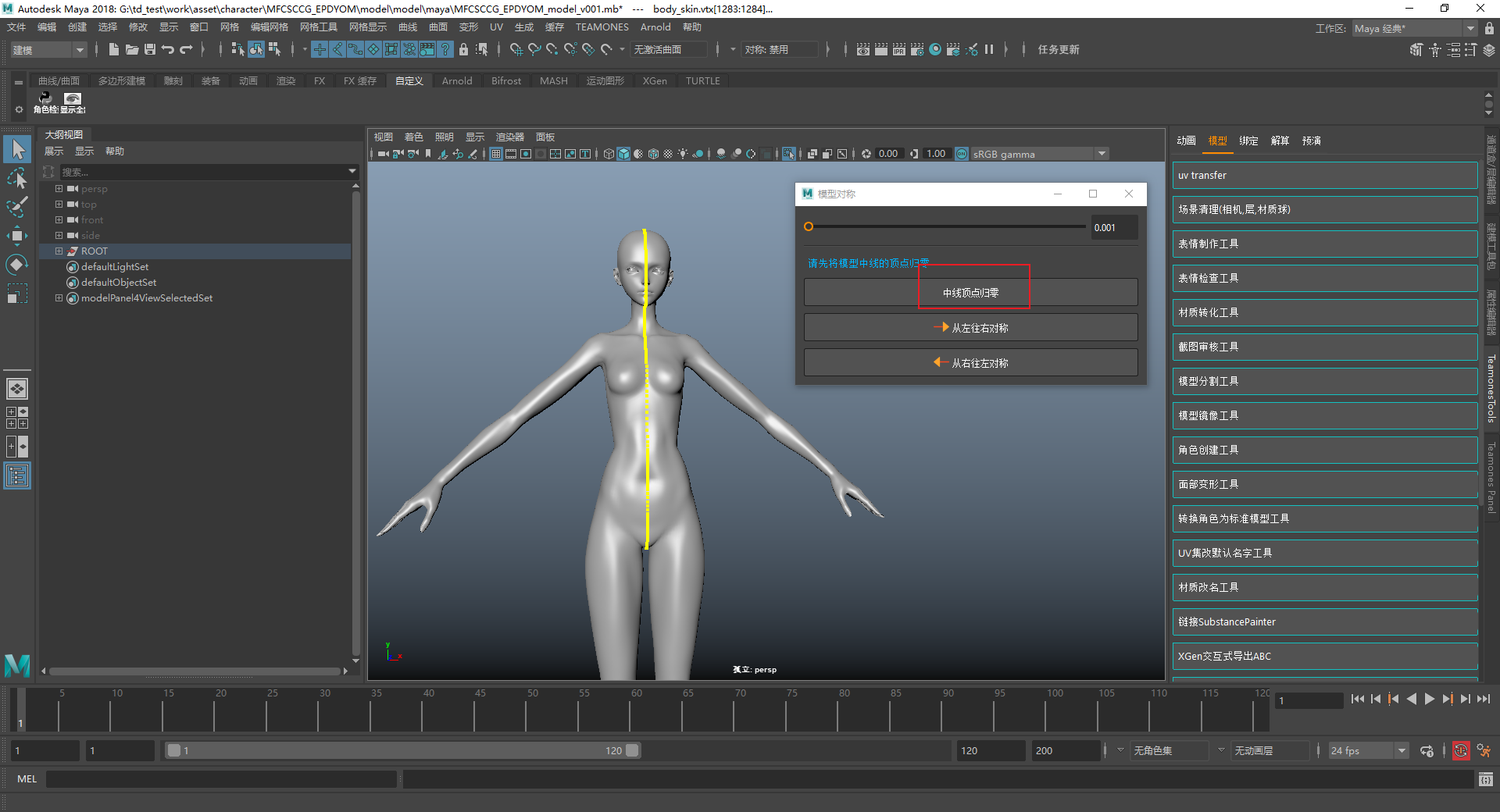Select the Paint Selection brush tool

click(17, 207)
